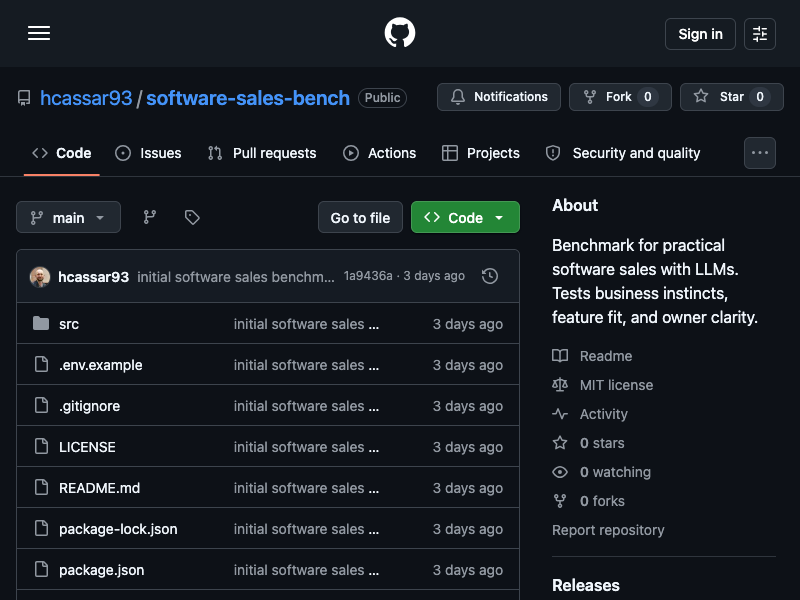This screenshot has width=800, height=600.
Task: Open commit message in README.md row
Action: [x=306, y=488]
